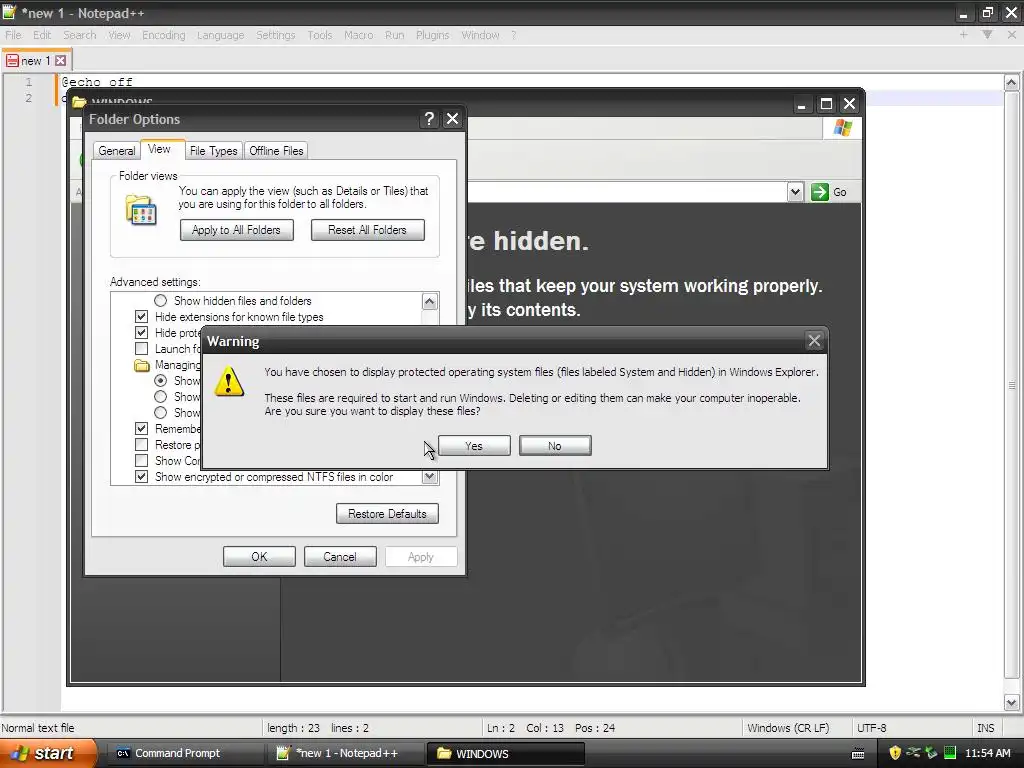Image resolution: width=1024 pixels, height=768 pixels.
Task: Click the green Go arrow button
Action: coord(820,192)
